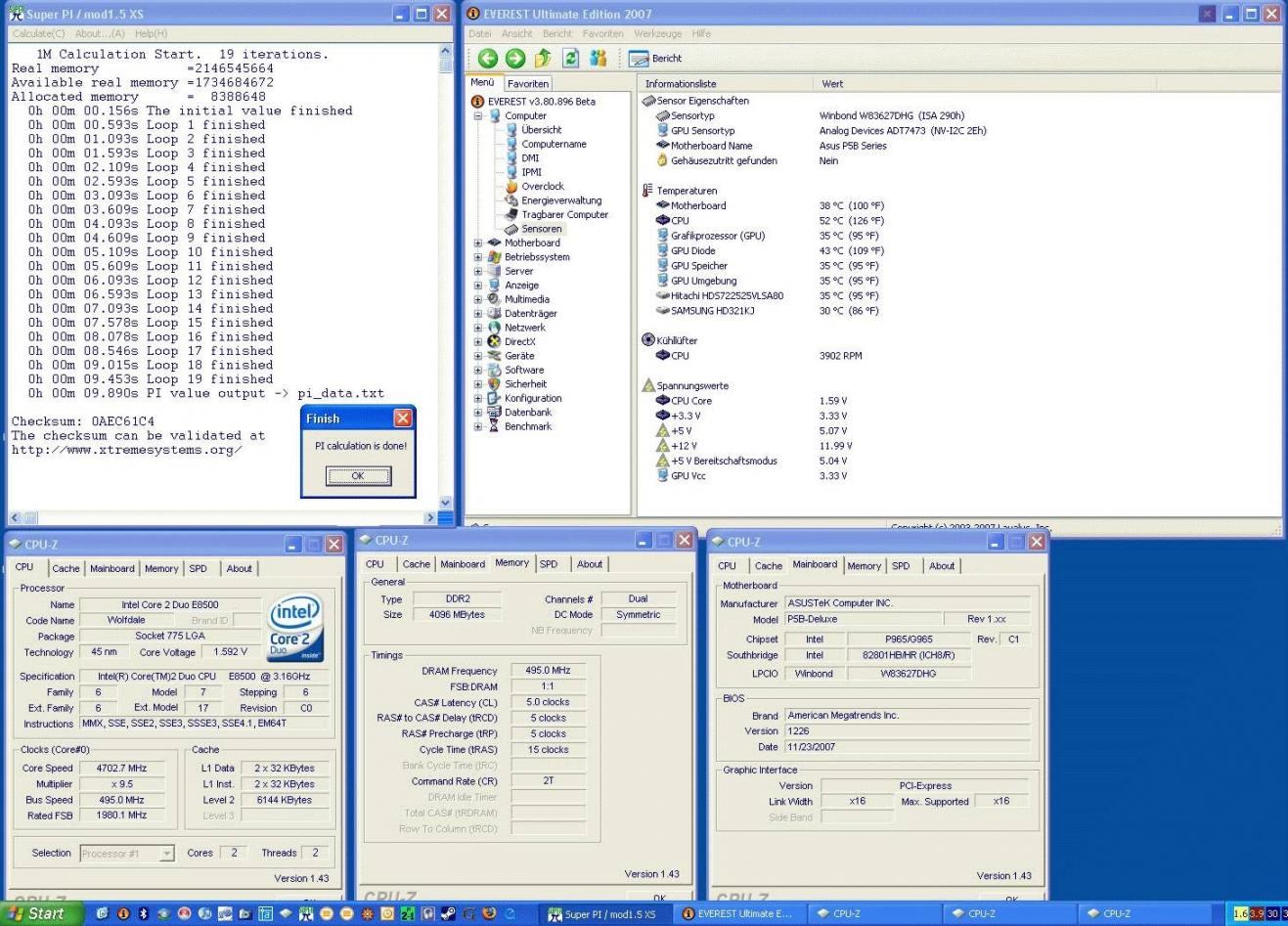The width and height of the screenshot is (1288, 926).
Task: Open Mainboard tab in left CPU-Z window
Action: pyautogui.click(x=112, y=568)
